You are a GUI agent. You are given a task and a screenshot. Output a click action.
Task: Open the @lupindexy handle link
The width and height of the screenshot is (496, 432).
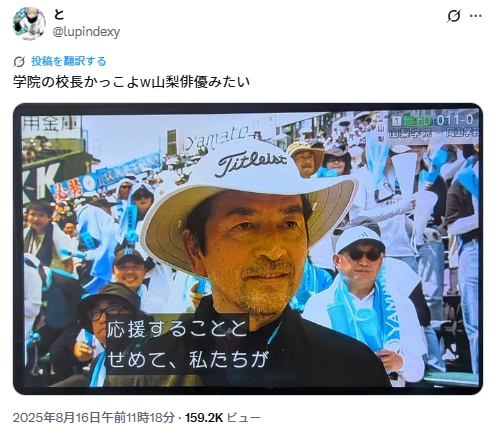(86, 32)
